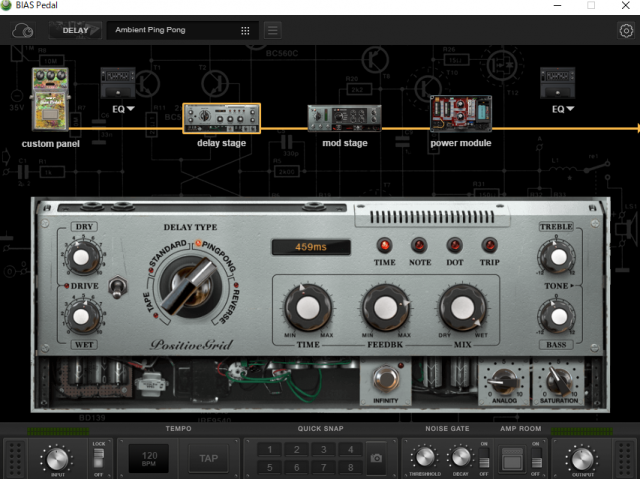The width and height of the screenshot is (640, 479).
Task: Open the preset grid browser icon
Action: (245, 31)
